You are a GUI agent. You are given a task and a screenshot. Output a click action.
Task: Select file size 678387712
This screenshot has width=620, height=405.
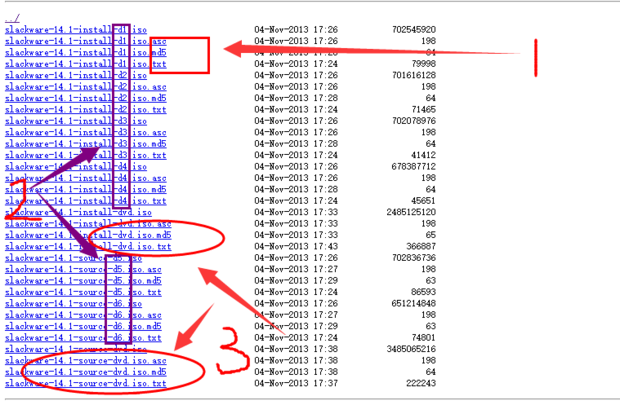pyautogui.click(x=414, y=167)
